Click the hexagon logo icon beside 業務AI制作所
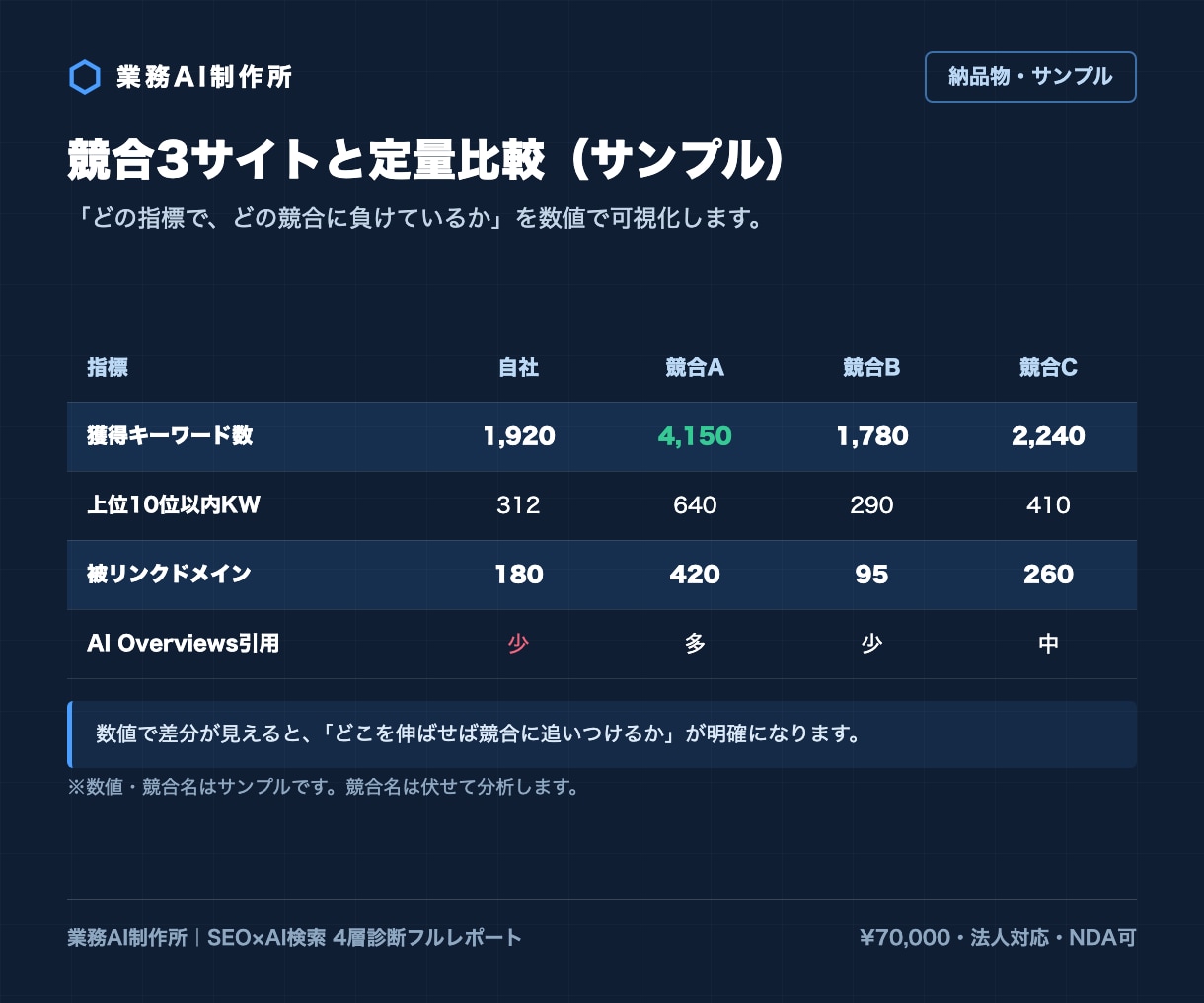Screen dimensions: 1204x1003 click(85, 77)
